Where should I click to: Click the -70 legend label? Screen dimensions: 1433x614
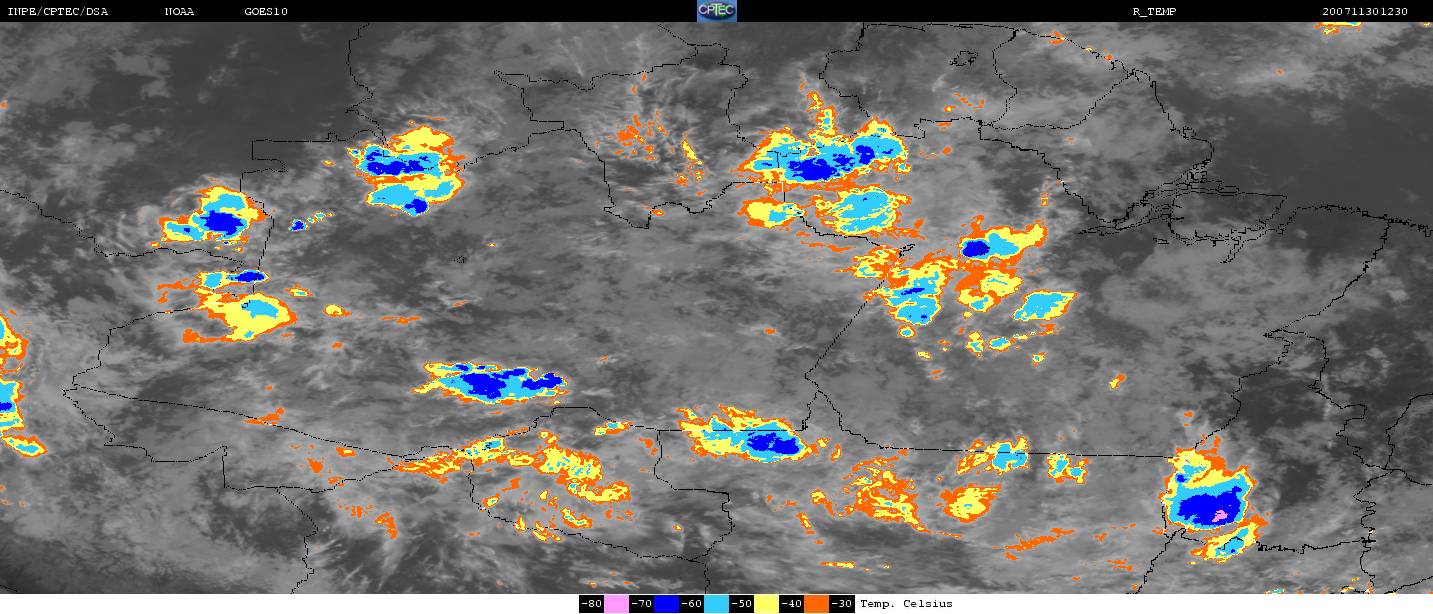tap(641, 603)
